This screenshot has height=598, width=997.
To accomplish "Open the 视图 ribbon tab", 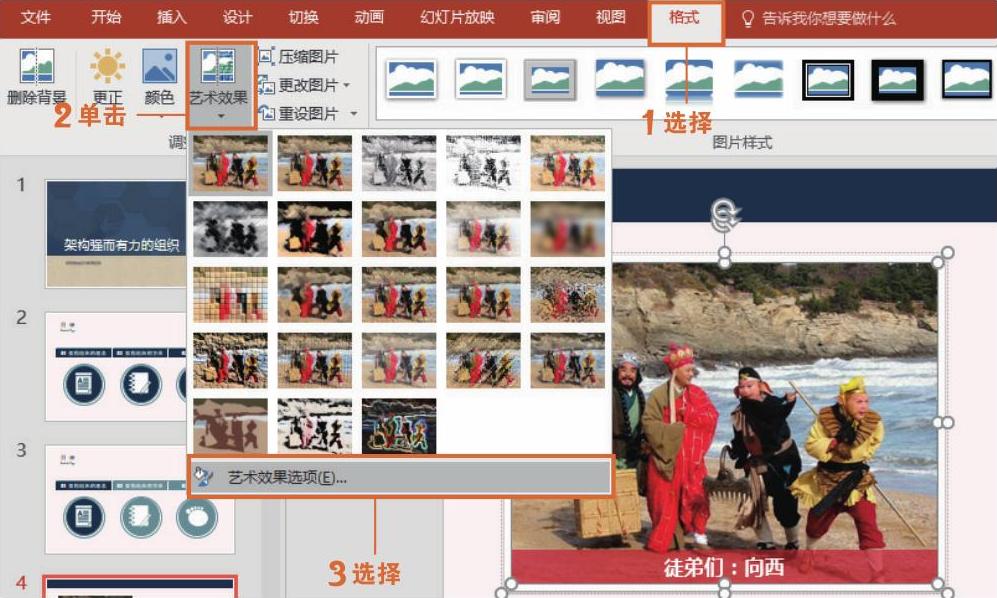I will click(610, 17).
